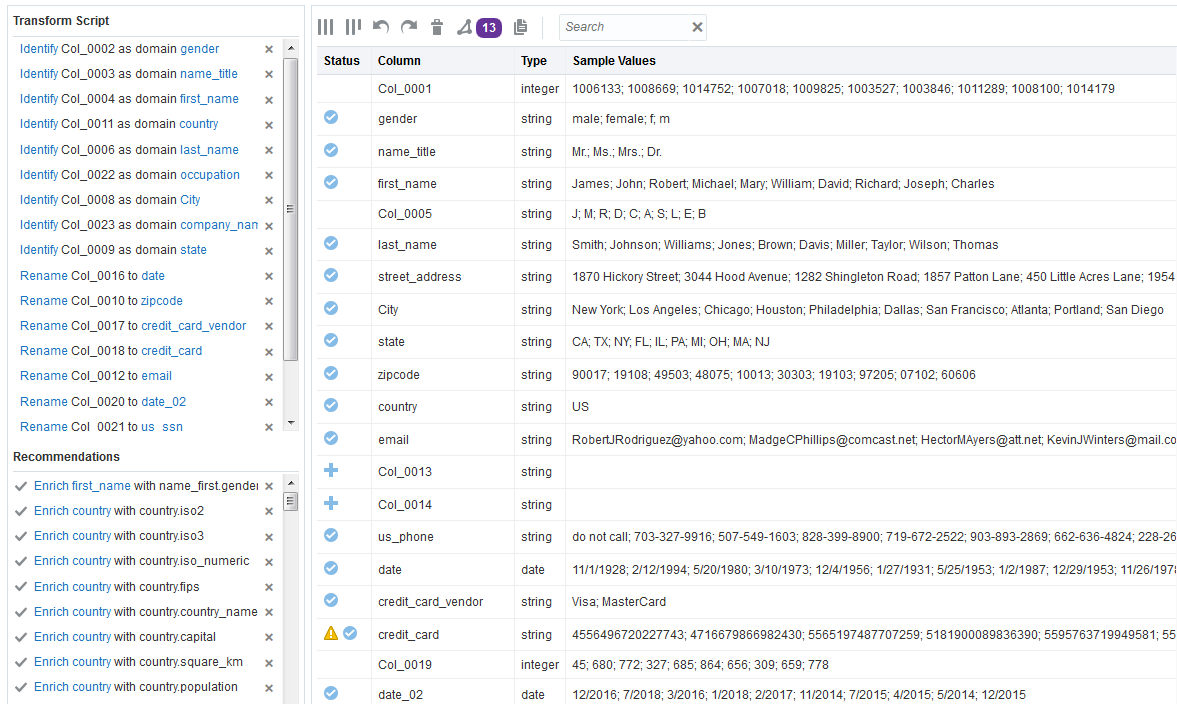Open Enrich country with country.country_name recommendation
1177x704 pixels.
coord(146,612)
